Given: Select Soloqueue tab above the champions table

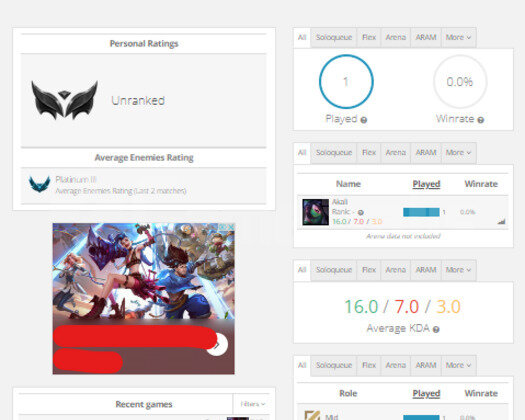Looking at the screenshot, I should [x=334, y=152].
